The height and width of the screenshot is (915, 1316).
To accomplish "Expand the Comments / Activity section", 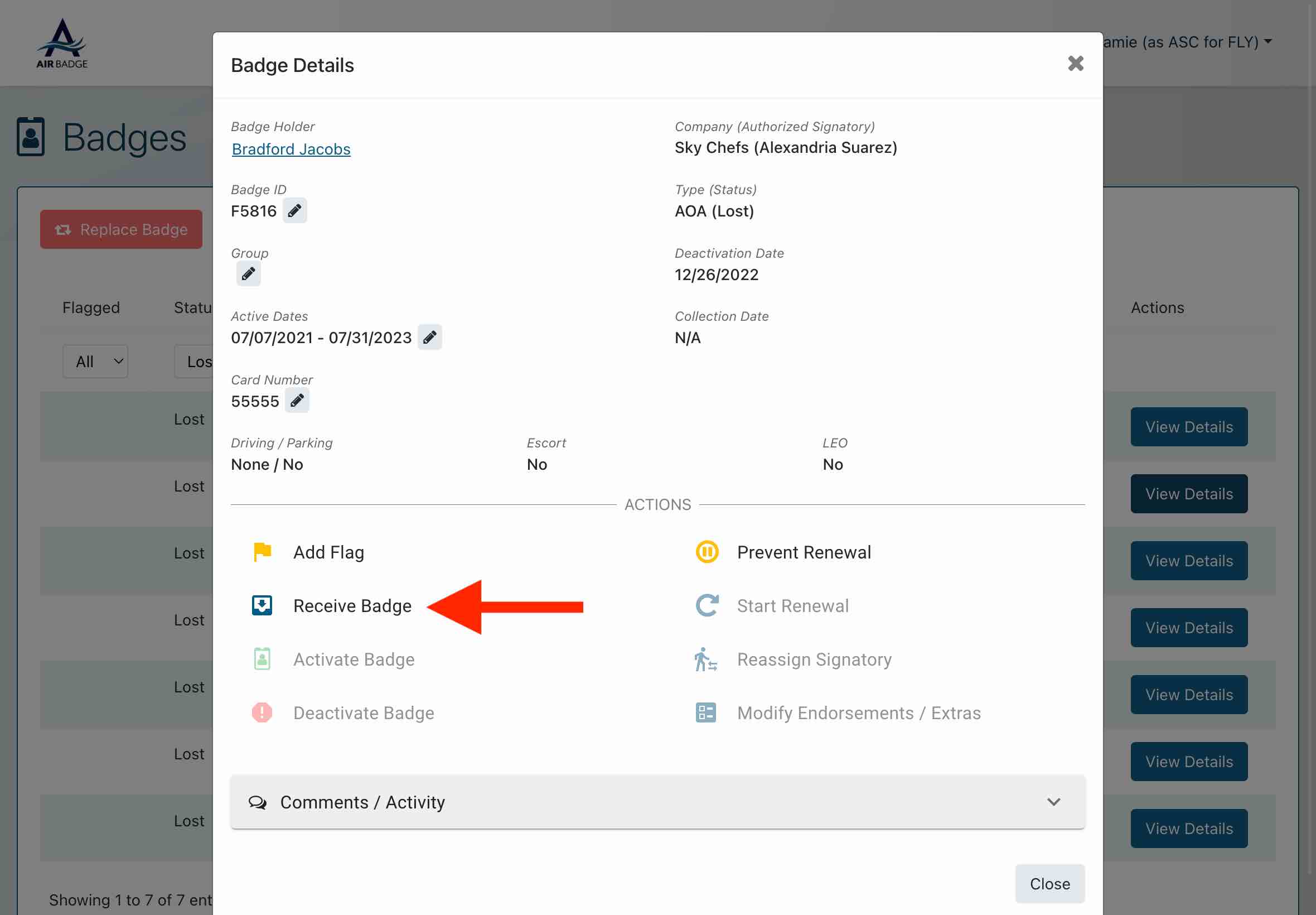I will [657, 802].
